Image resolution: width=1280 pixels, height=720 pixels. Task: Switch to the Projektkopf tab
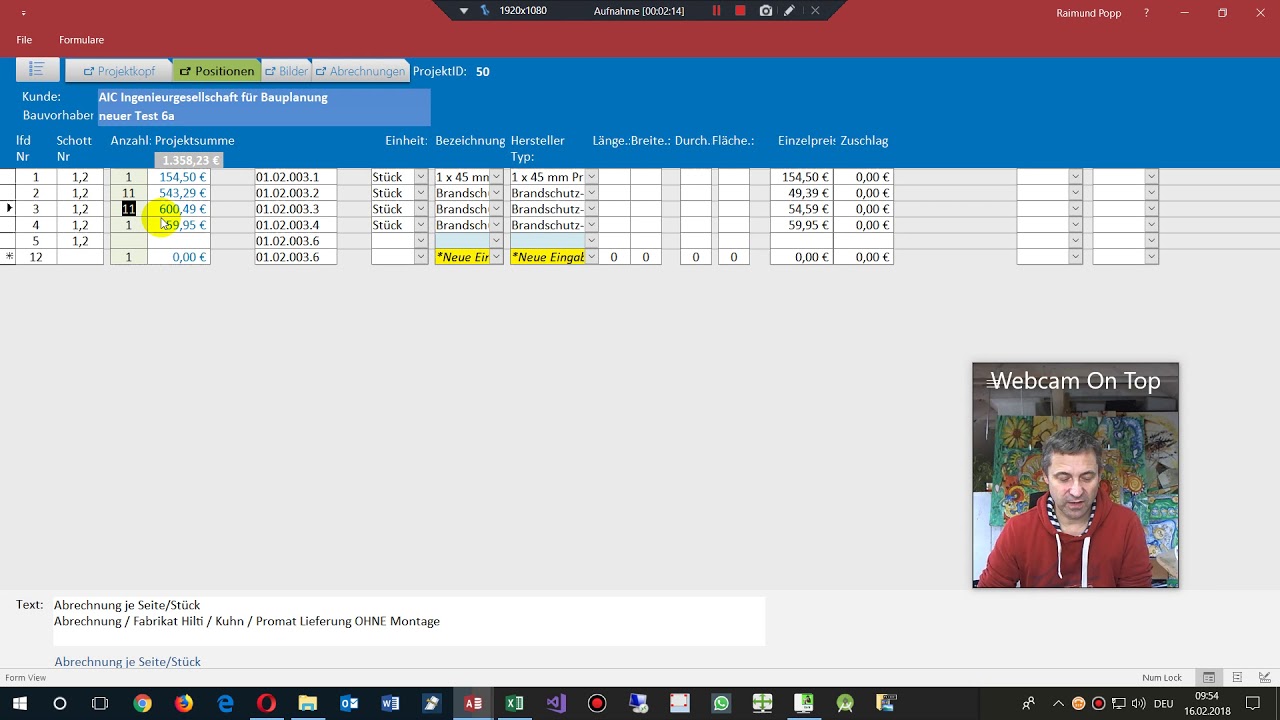(119, 71)
